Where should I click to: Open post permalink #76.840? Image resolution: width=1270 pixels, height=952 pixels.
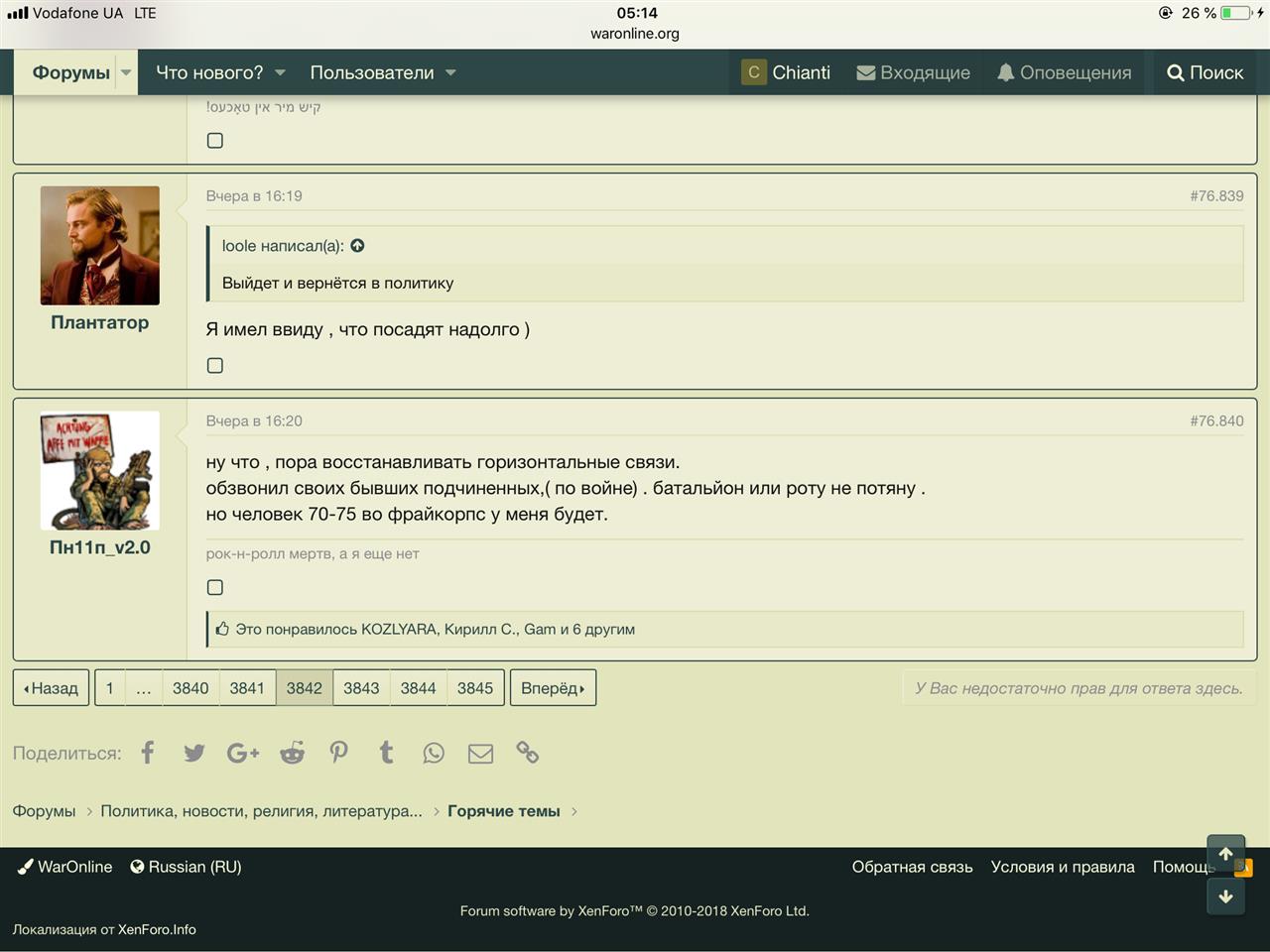[x=1216, y=421]
